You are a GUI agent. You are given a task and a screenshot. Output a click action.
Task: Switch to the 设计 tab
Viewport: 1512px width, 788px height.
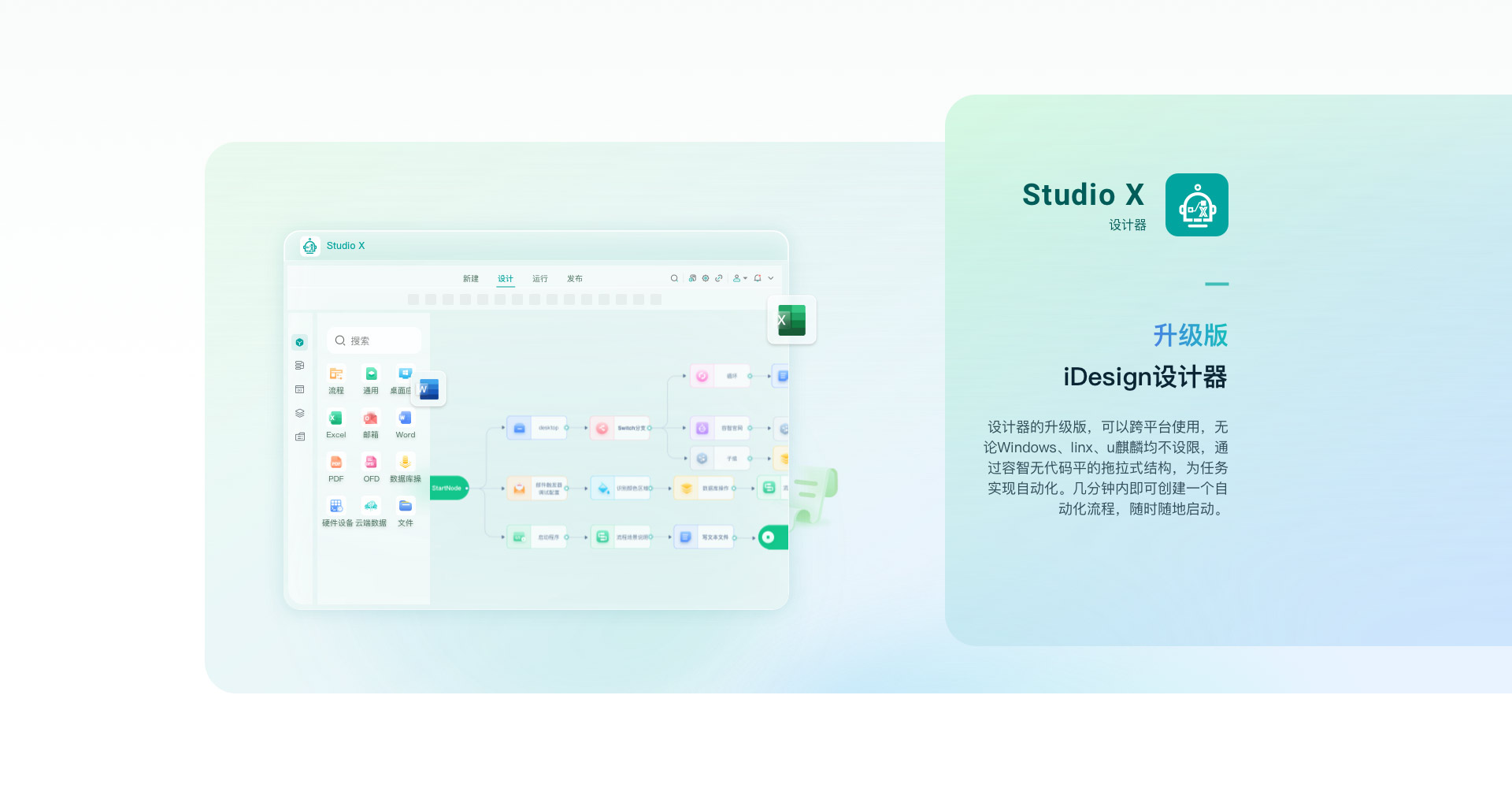(506, 279)
